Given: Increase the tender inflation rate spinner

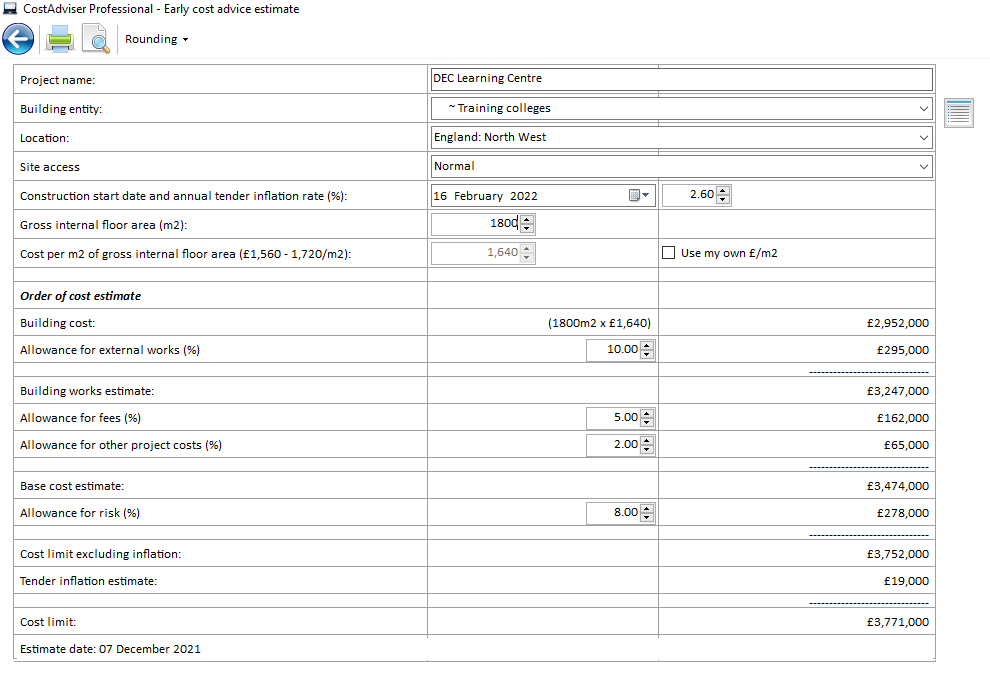Looking at the screenshot, I should pyautogui.click(x=723, y=191).
